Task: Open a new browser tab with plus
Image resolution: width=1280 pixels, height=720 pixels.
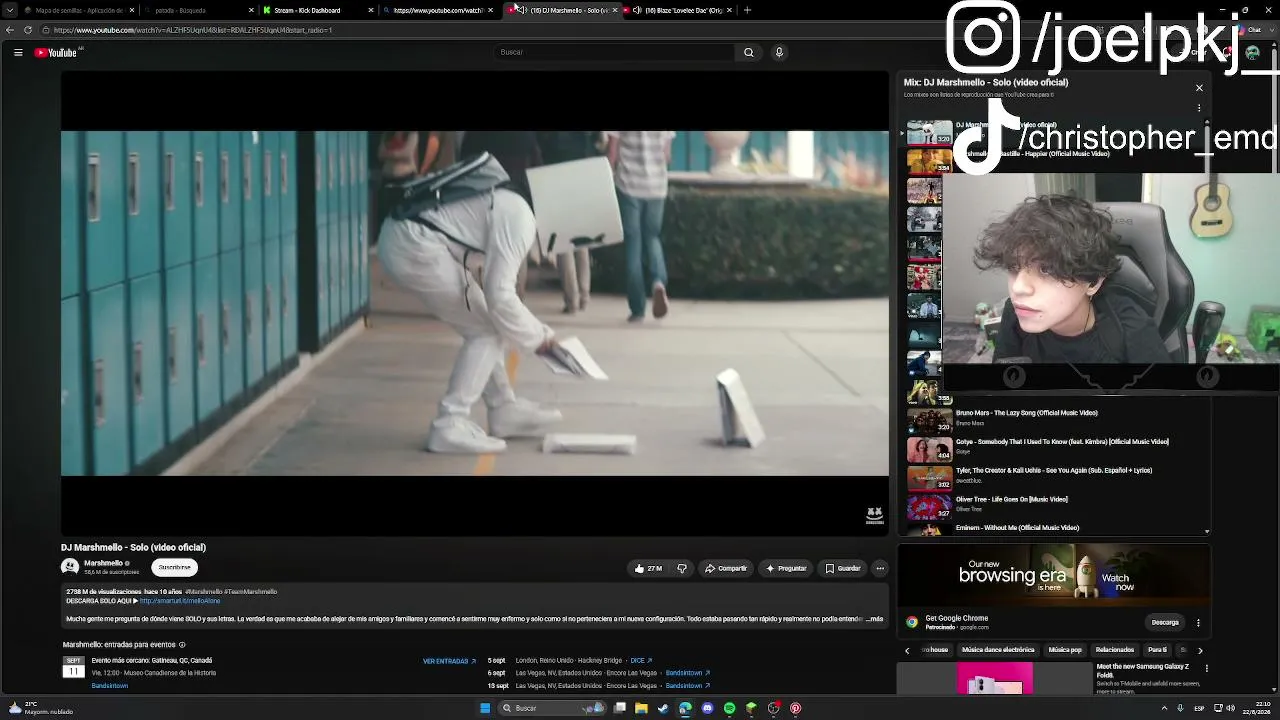Action: pyautogui.click(x=747, y=10)
